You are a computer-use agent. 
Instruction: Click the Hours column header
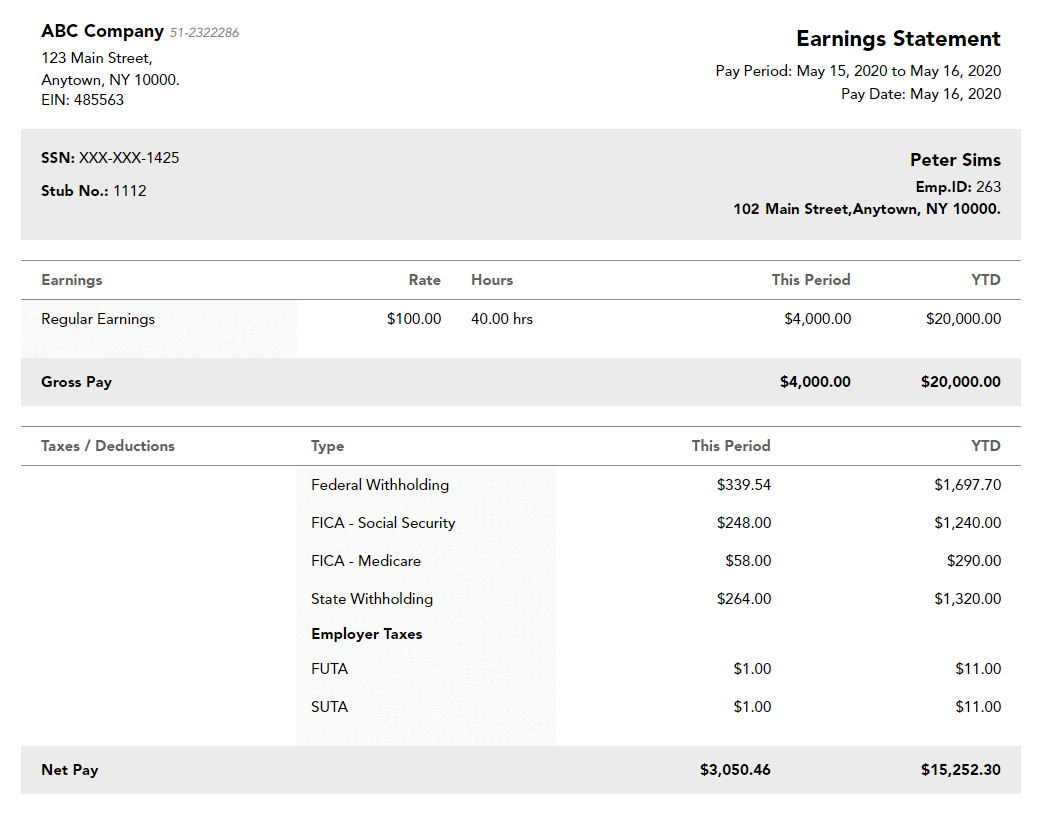click(x=492, y=280)
